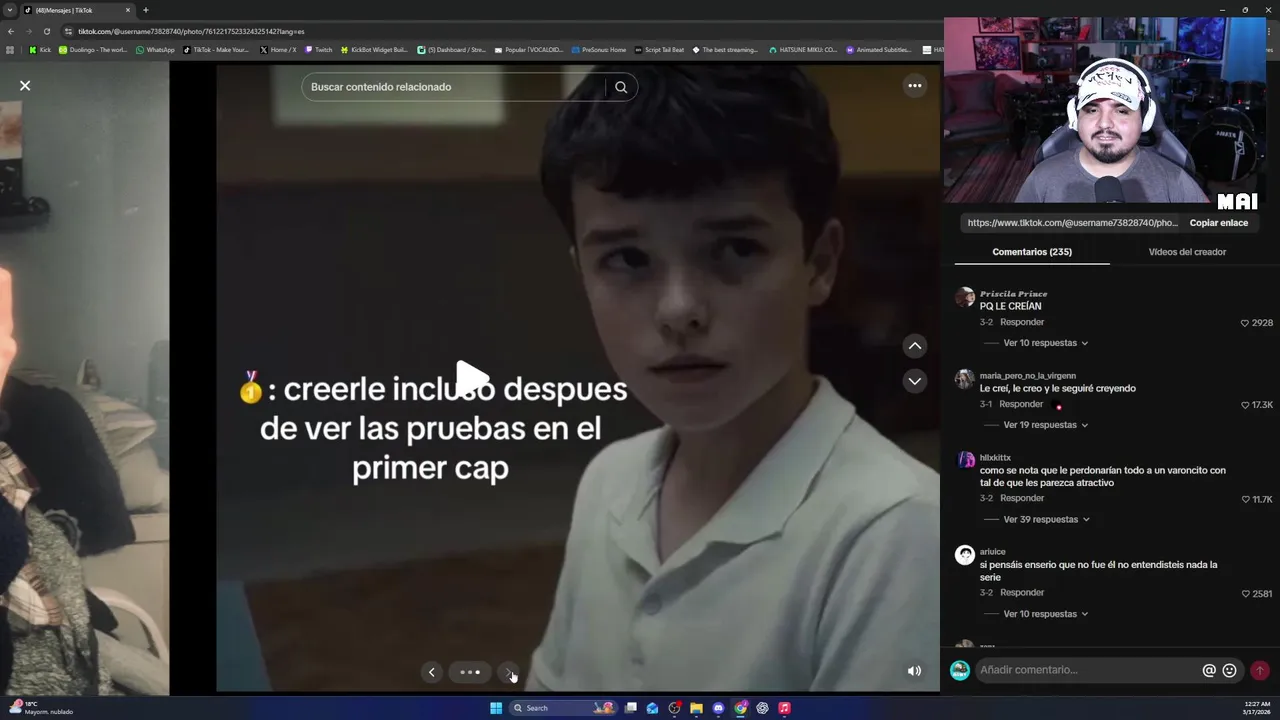Click the Buscar contenido relacionado search field
The width and height of the screenshot is (1280, 720).
coord(455,87)
